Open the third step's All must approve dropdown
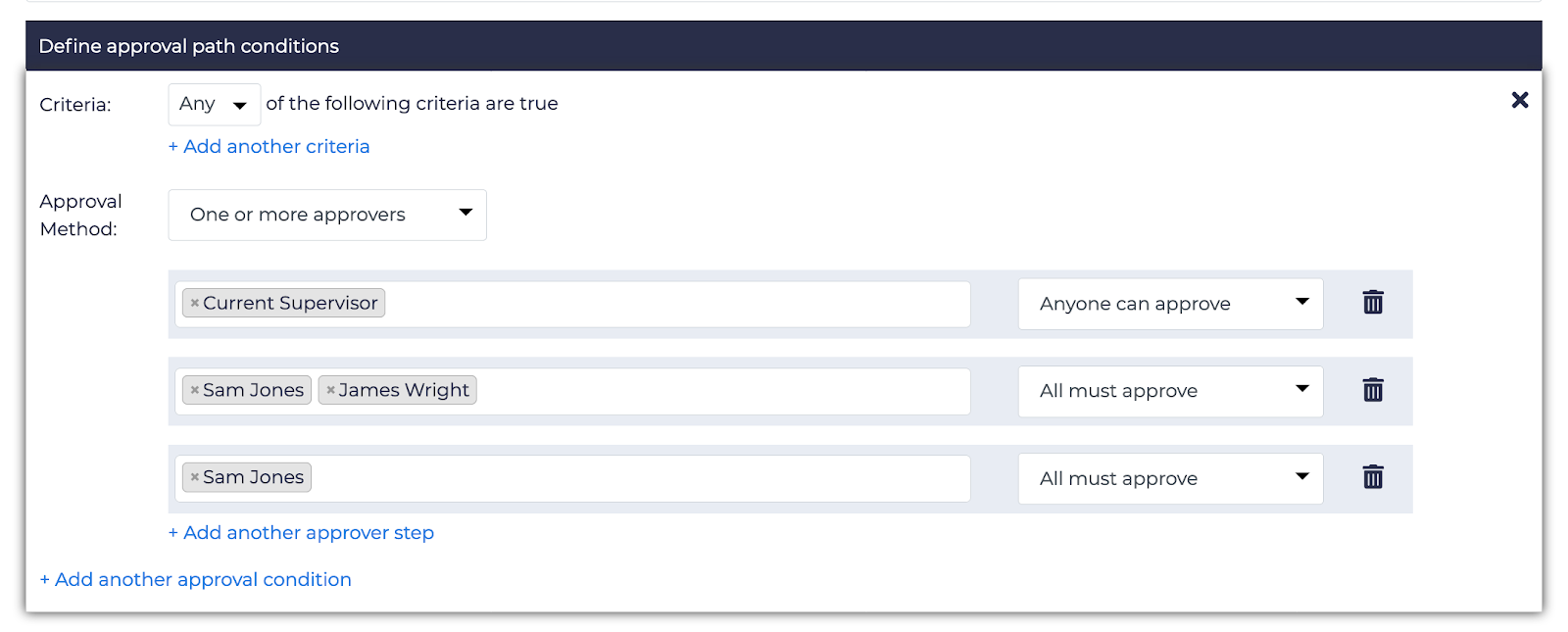Screen dimensions: 1568x632 tap(1170, 478)
